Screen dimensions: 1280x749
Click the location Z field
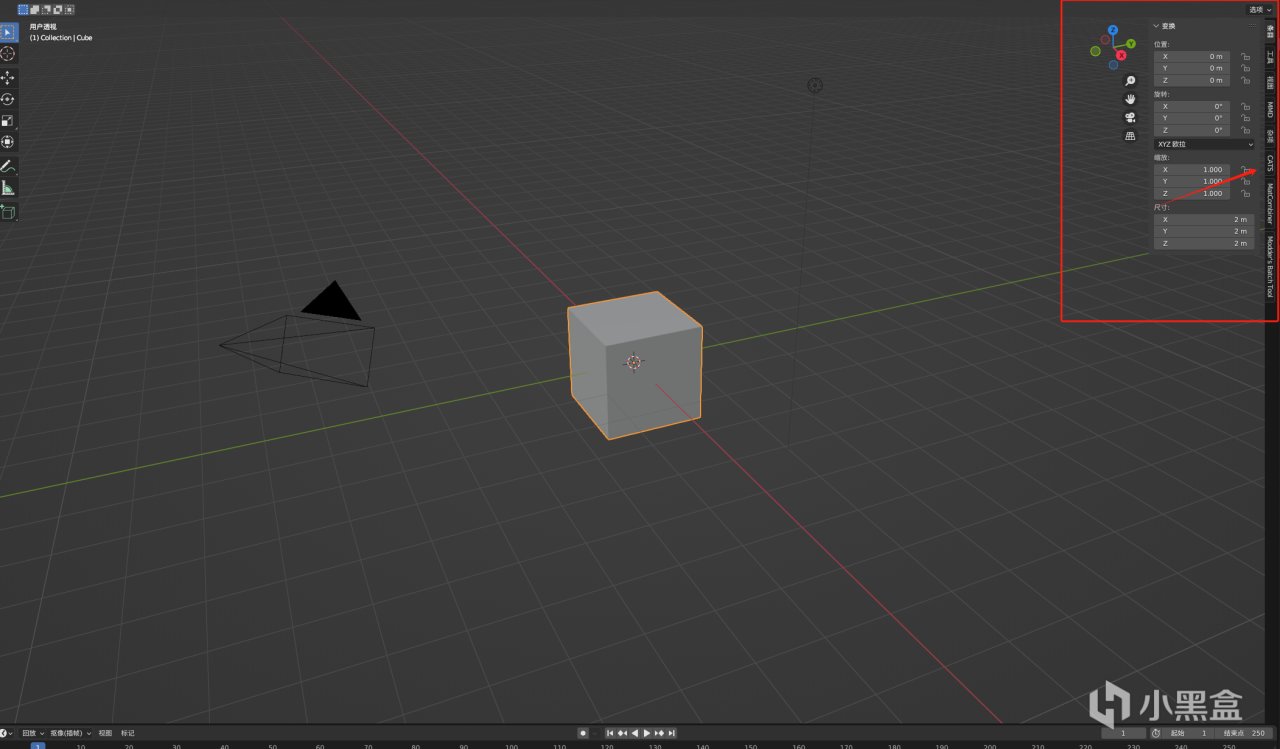[1192, 80]
